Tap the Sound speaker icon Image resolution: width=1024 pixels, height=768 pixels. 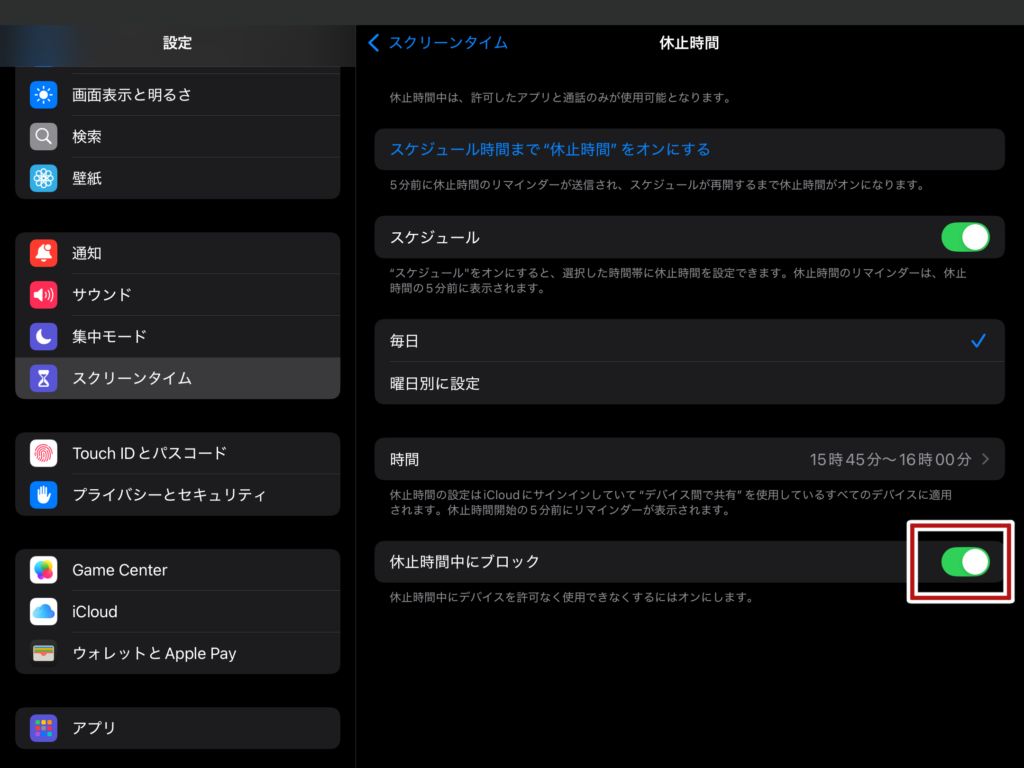point(43,295)
